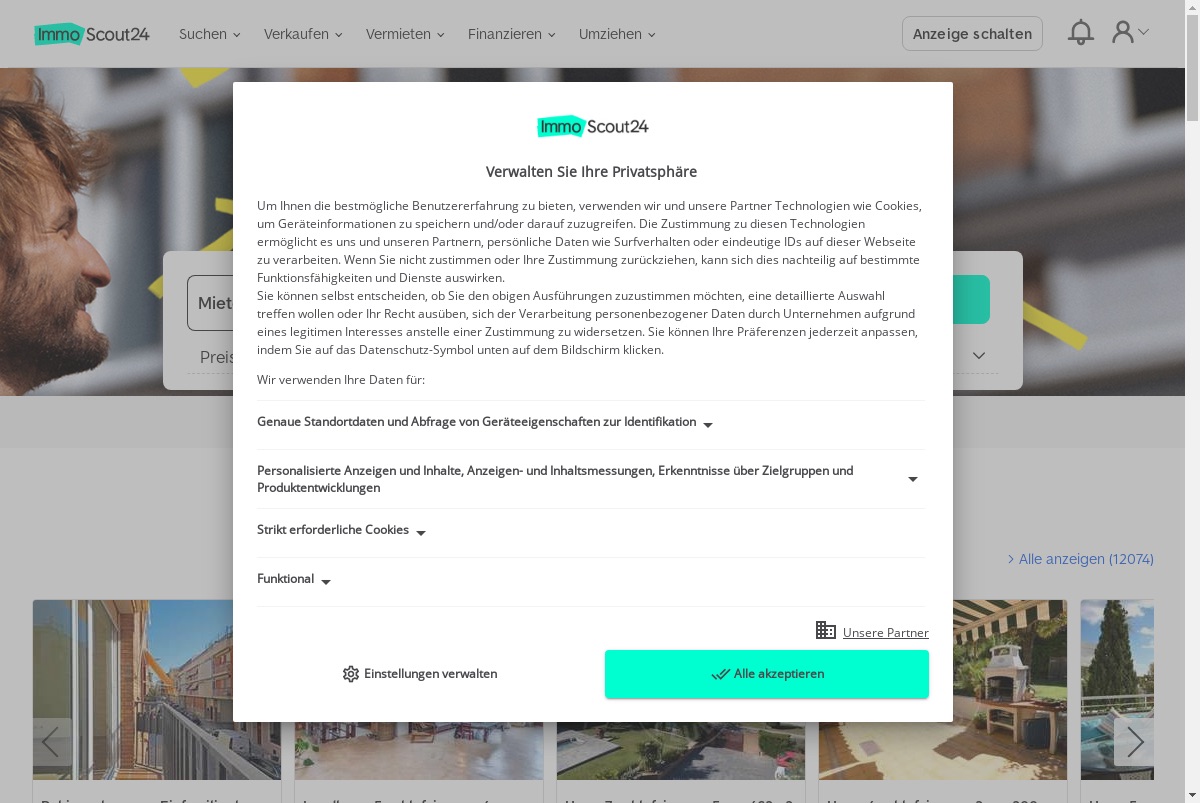Expand the Funktional cookies section
The height and width of the screenshot is (803, 1200).
pos(591,580)
